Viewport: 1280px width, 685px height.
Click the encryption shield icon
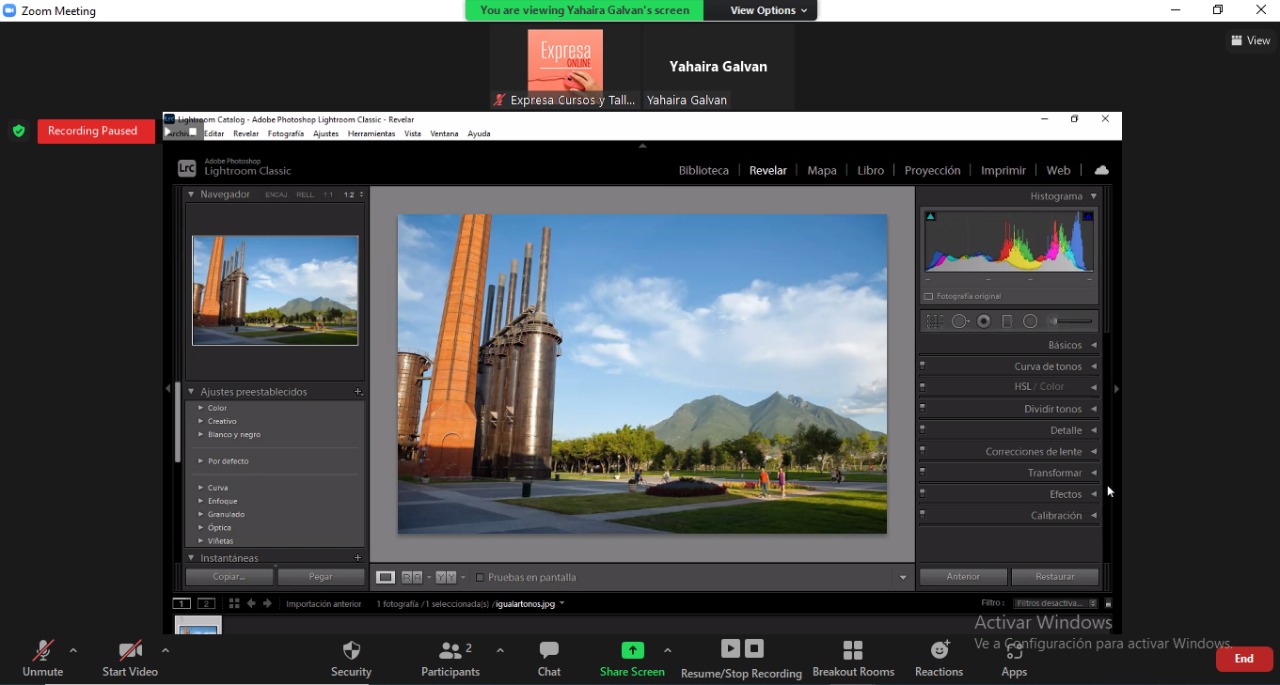pyautogui.click(x=18, y=131)
